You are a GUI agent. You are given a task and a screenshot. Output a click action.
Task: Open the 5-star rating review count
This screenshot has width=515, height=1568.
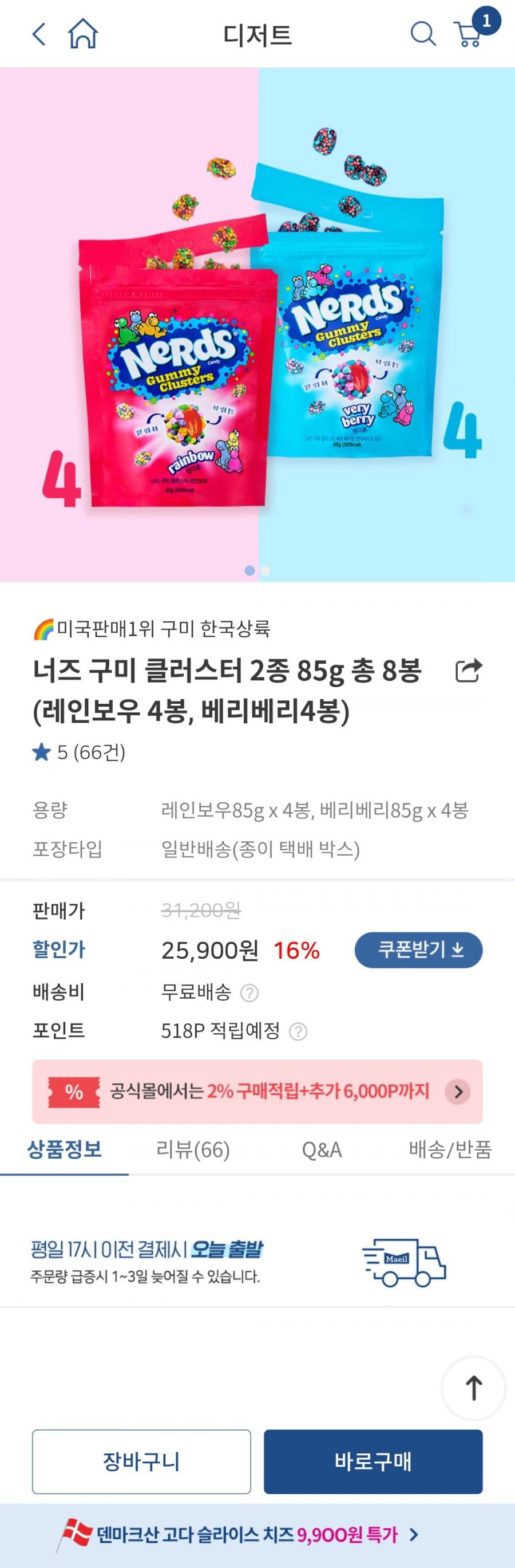[79, 753]
